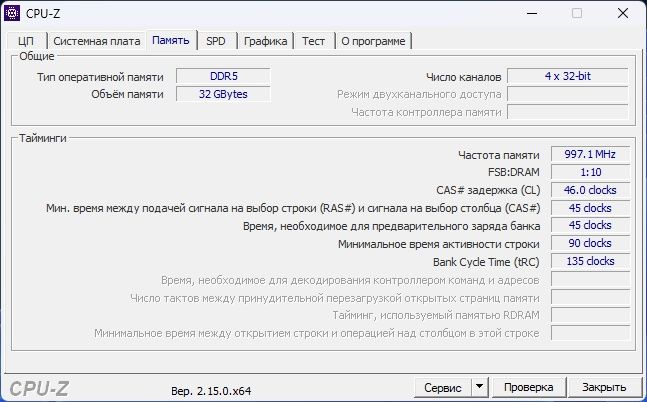
Task: Click the Закрыть button
Action: point(604,388)
